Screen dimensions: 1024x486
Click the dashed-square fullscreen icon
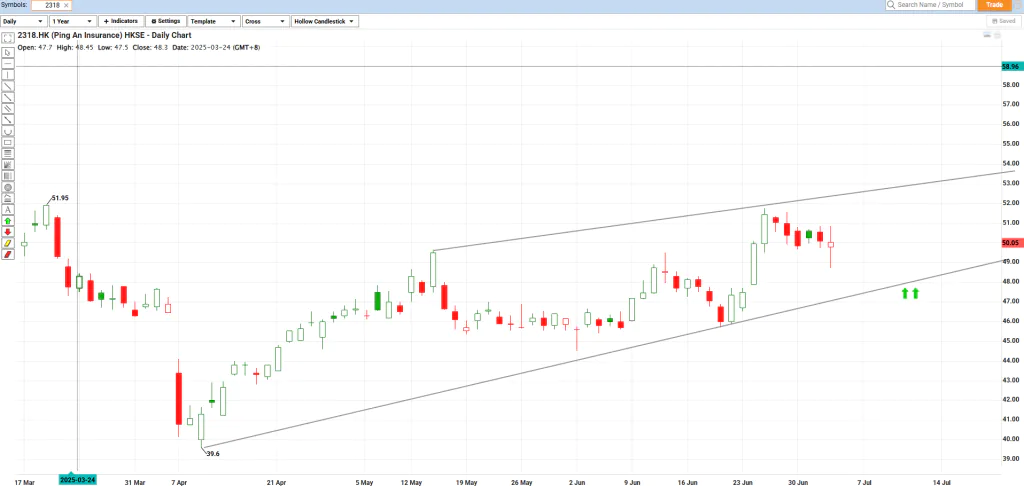click(x=8, y=39)
